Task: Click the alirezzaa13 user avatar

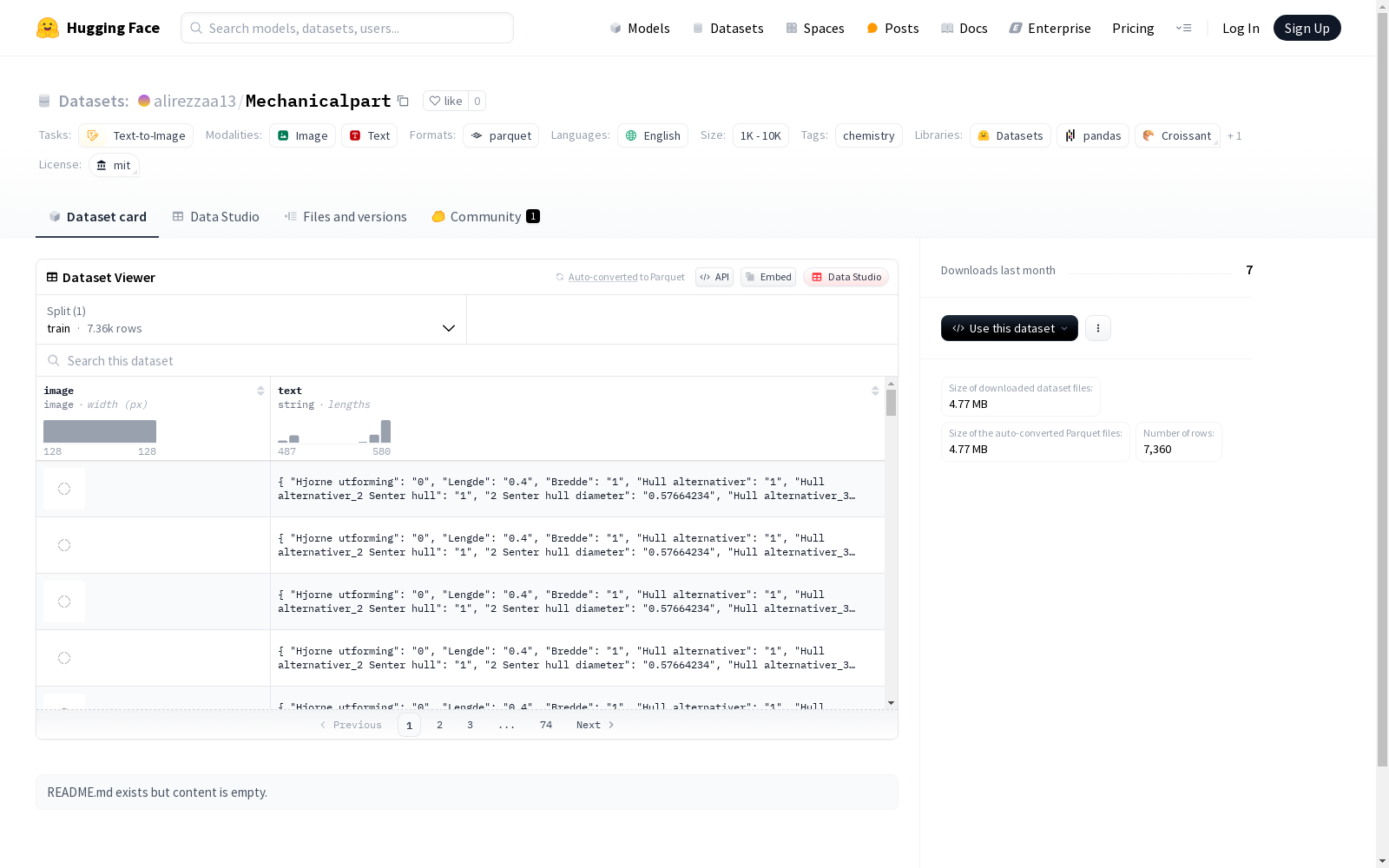Action: click(144, 101)
